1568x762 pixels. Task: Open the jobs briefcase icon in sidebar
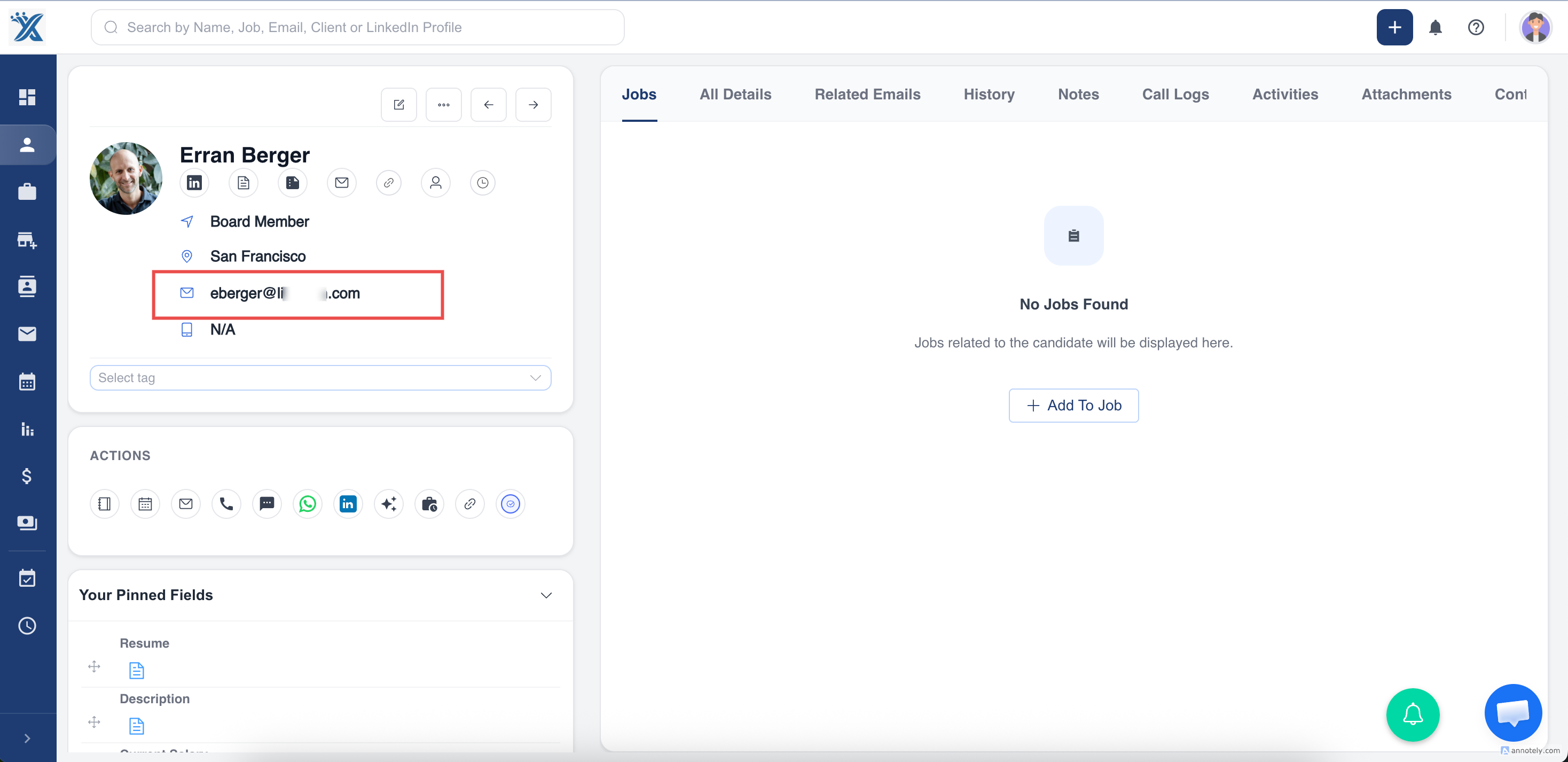click(27, 192)
